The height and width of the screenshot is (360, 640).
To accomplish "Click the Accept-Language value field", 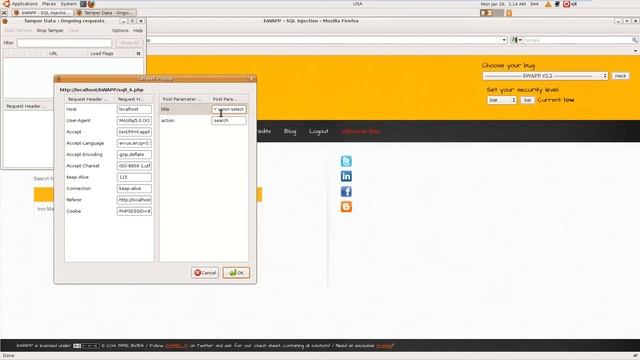I will click(x=134, y=144).
